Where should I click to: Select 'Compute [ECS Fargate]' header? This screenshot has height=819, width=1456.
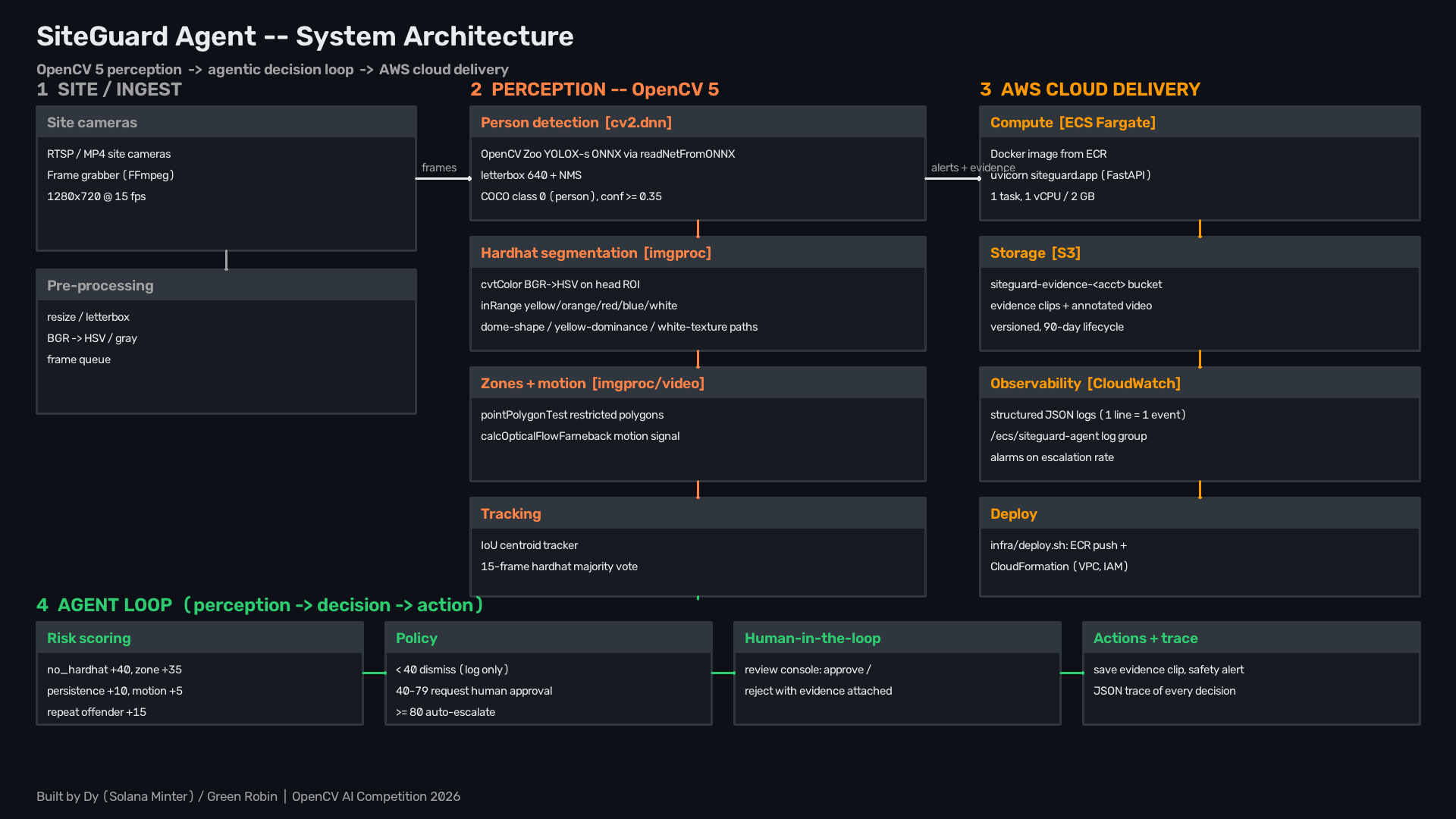pos(1200,122)
